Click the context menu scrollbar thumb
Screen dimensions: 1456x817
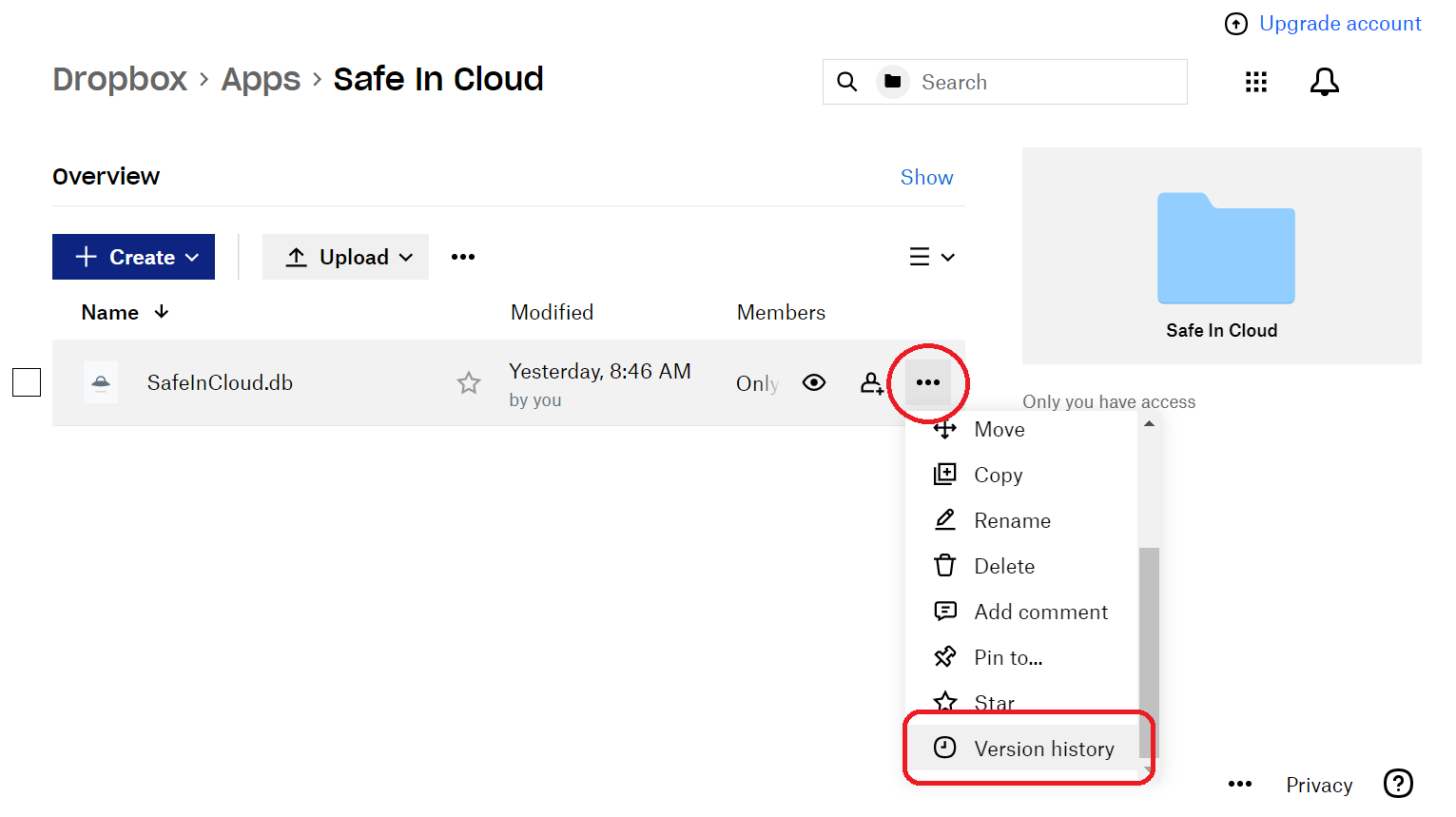(1149, 652)
